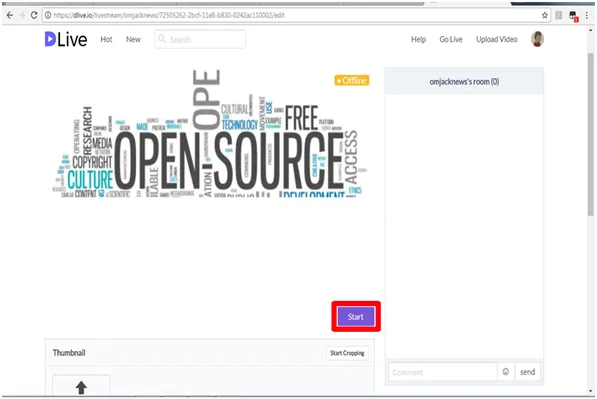The image size is (597, 399).
Task: Choose Upload Video in the header
Action: point(496,39)
